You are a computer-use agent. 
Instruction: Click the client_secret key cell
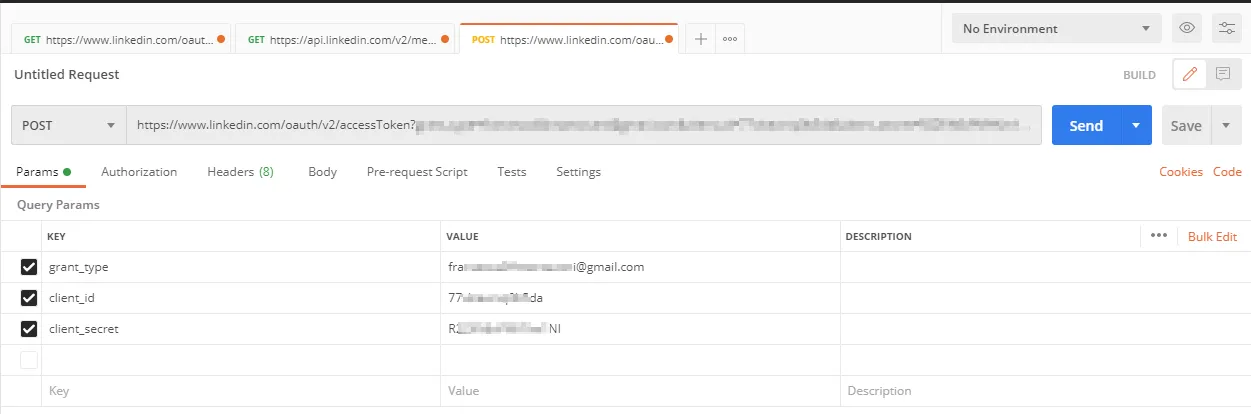pyautogui.click(x=241, y=329)
